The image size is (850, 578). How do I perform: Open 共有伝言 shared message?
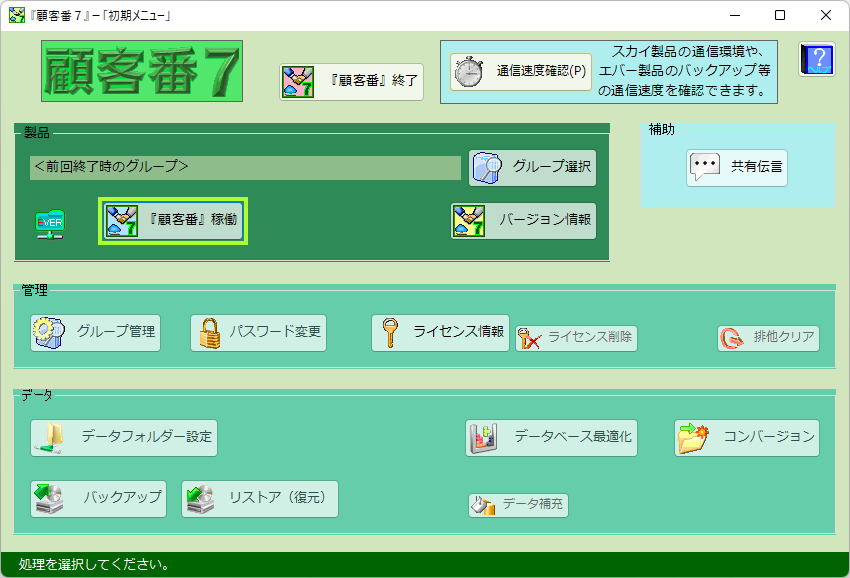(737, 168)
